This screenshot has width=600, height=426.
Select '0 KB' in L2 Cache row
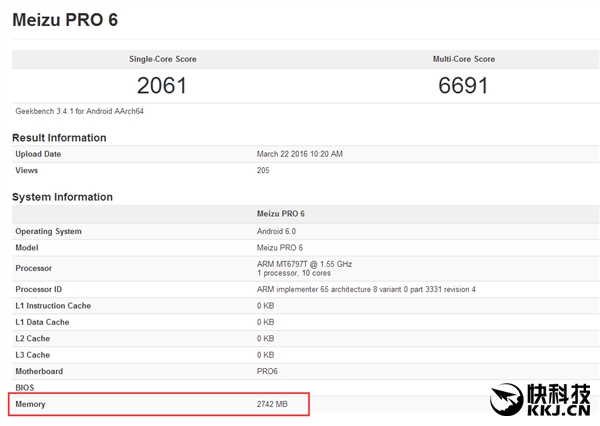click(x=266, y=339)
